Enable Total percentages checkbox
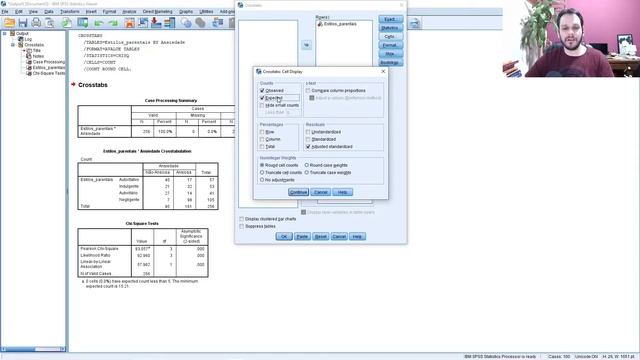The image size is (640, 360). (x=262, y=147)
